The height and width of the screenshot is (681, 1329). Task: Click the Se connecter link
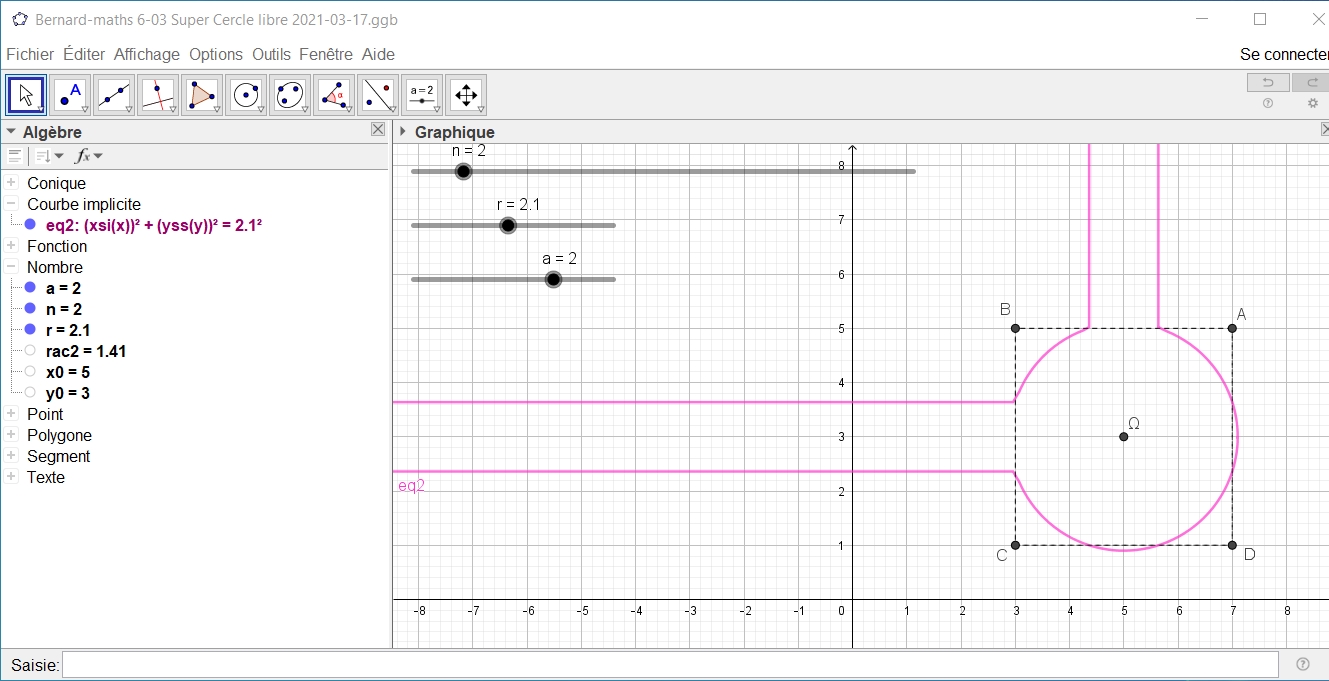1283,54
